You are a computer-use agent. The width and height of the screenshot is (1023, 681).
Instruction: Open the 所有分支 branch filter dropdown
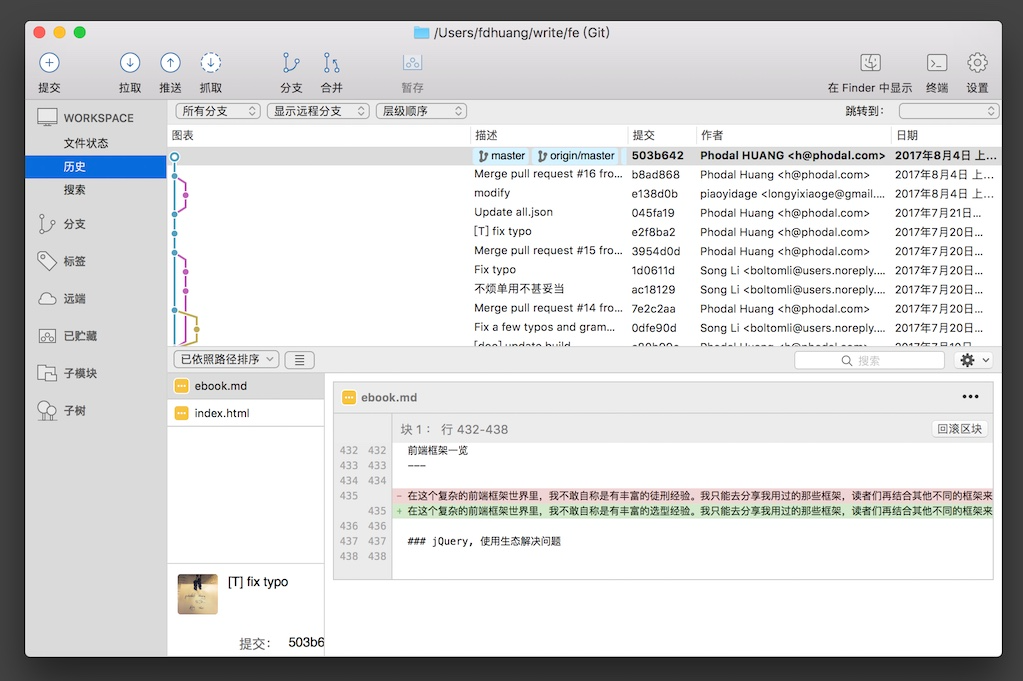coord(218,111)
